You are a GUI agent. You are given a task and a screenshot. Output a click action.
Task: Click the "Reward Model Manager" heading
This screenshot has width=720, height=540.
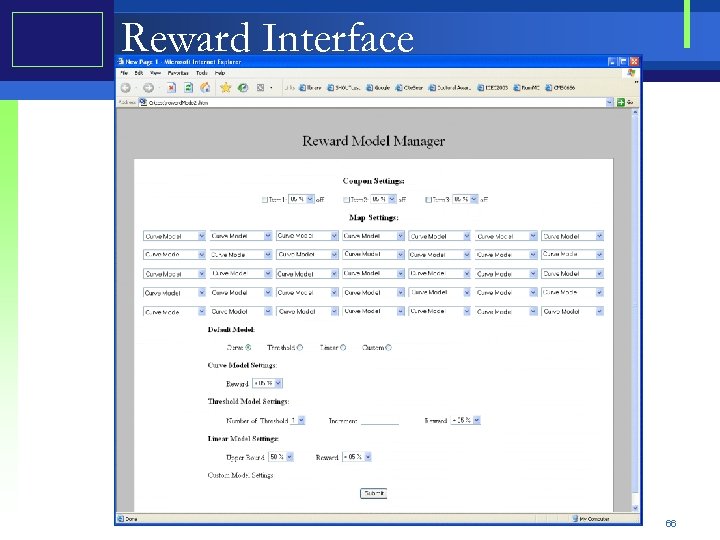pos(373,141)
